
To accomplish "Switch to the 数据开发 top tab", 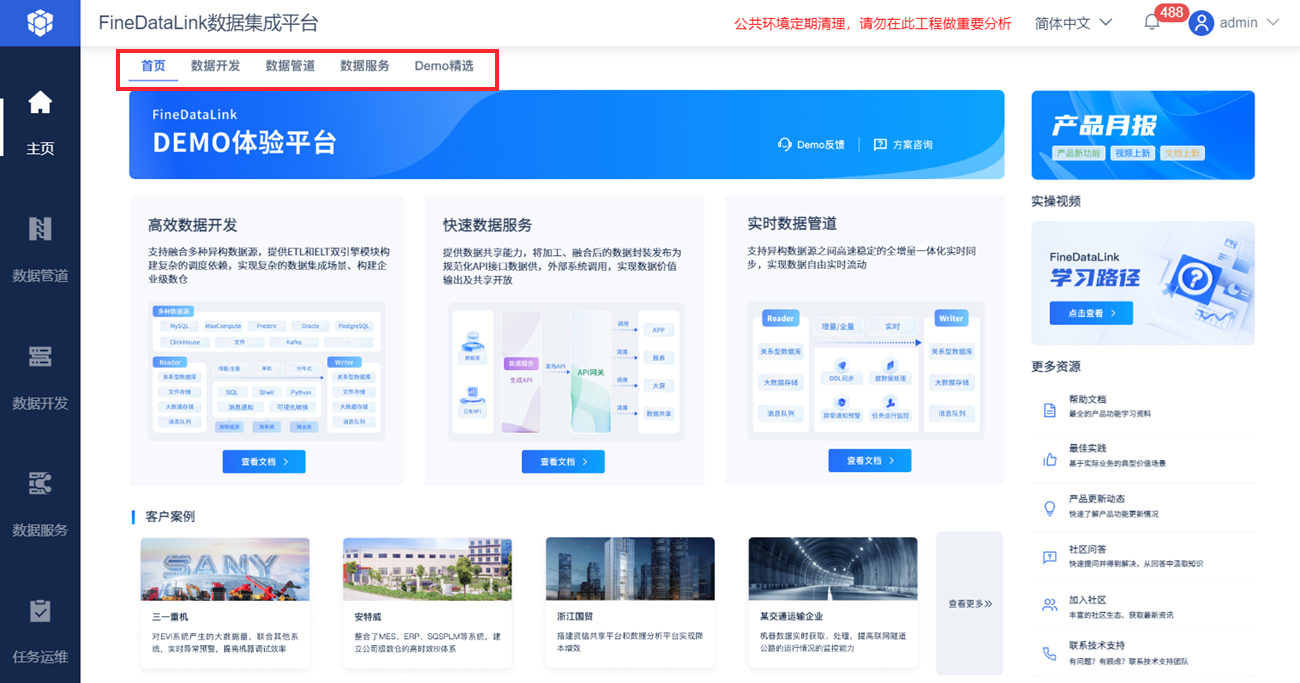I will [216, 66].
